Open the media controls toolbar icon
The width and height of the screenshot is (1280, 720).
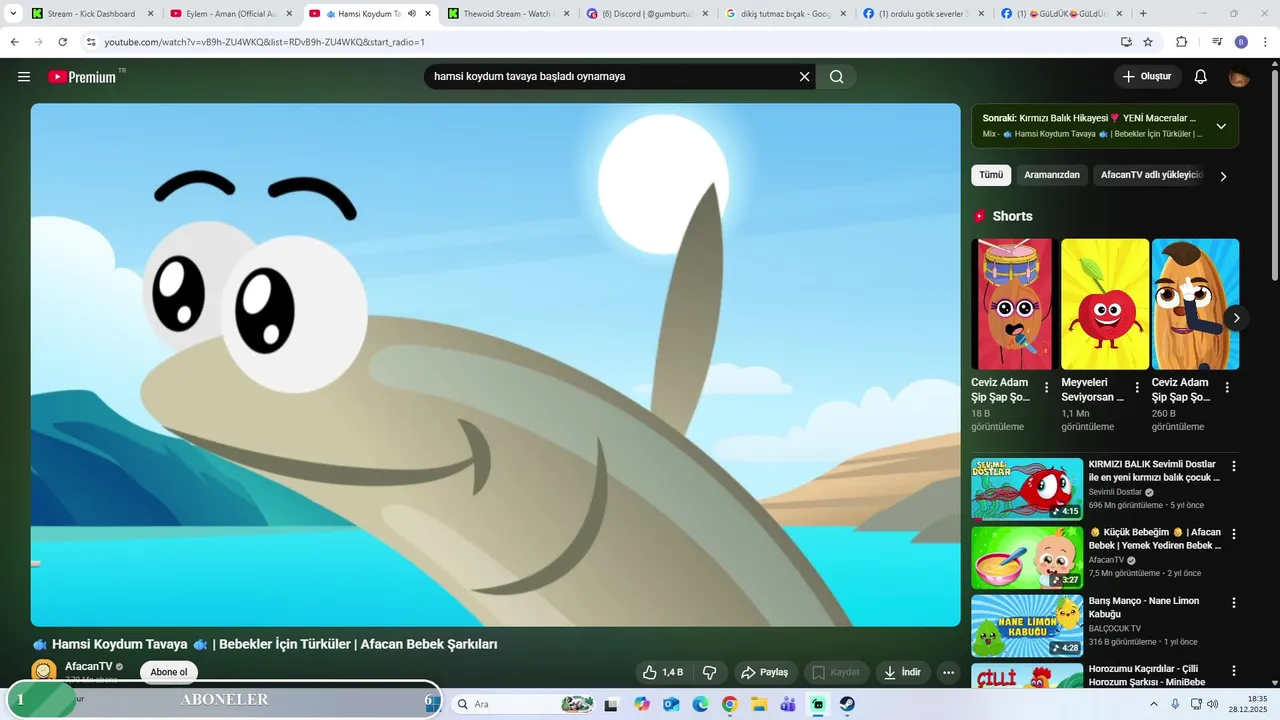[1217, 42]
